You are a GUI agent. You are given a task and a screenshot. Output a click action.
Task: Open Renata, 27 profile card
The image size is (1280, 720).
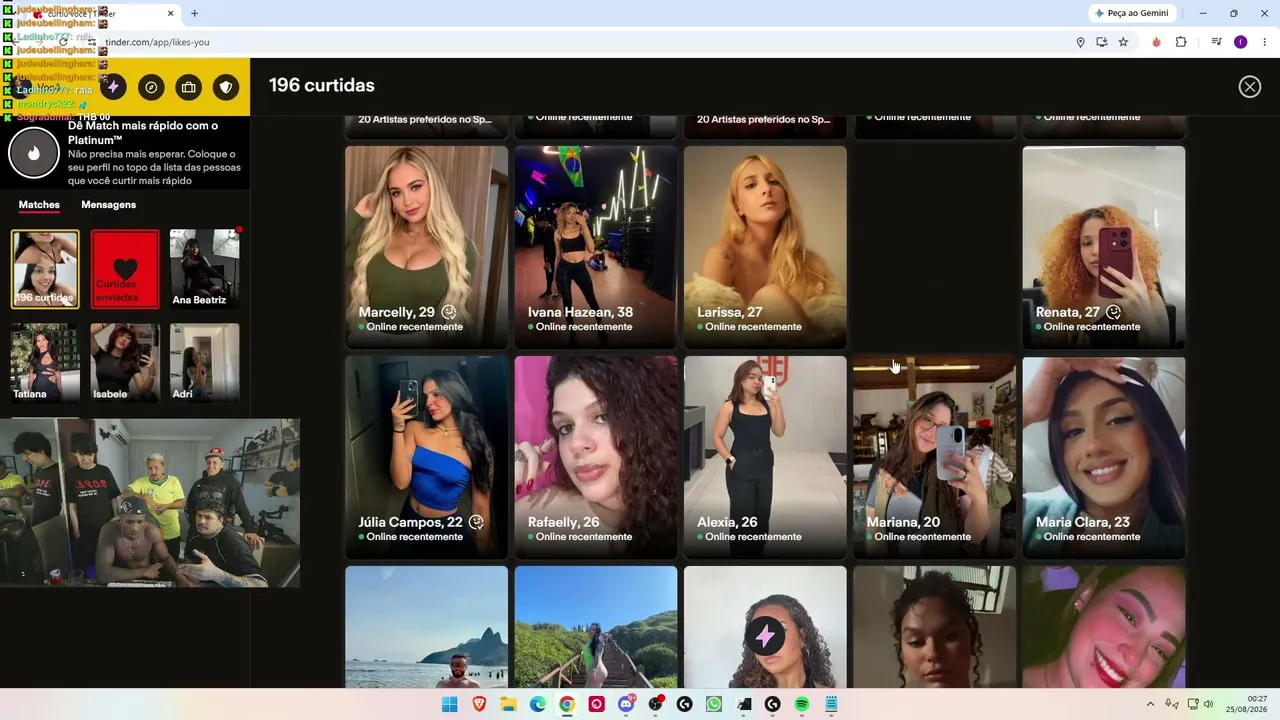[1104, 247]
